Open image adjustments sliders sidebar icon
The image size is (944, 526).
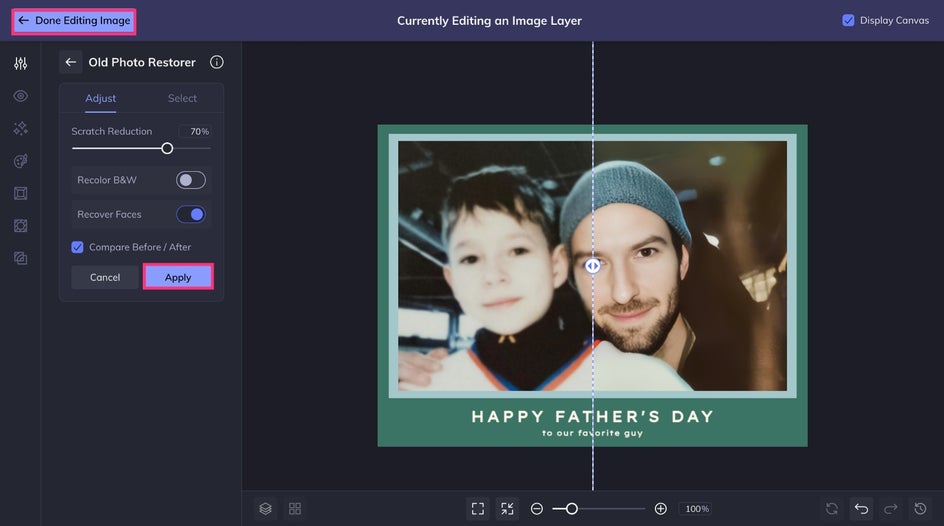tap(20, 63)
